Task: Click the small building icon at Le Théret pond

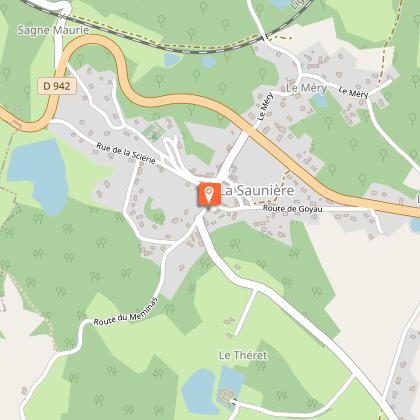Action: coord(226,397)
